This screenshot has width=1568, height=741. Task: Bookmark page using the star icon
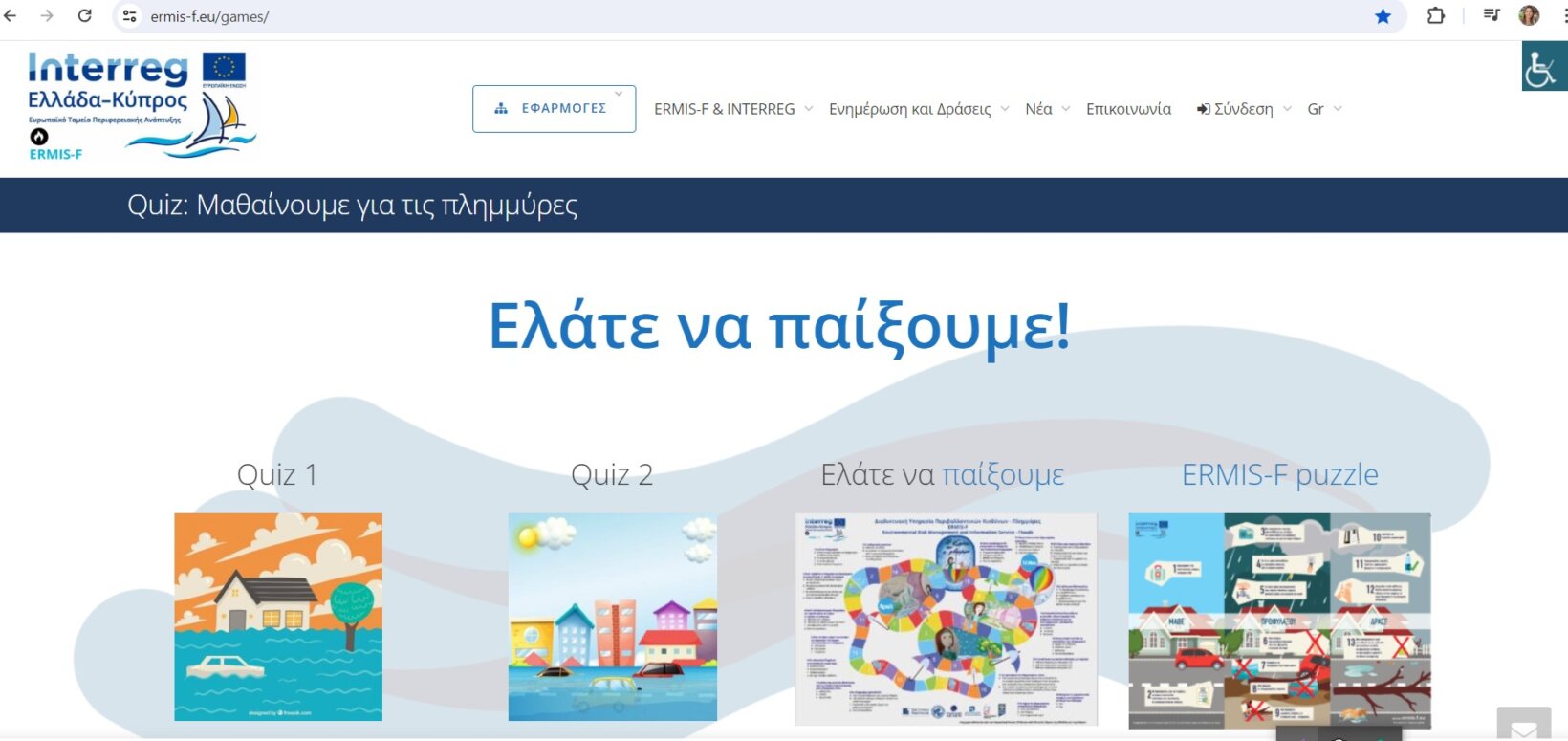click(1383, 16)
